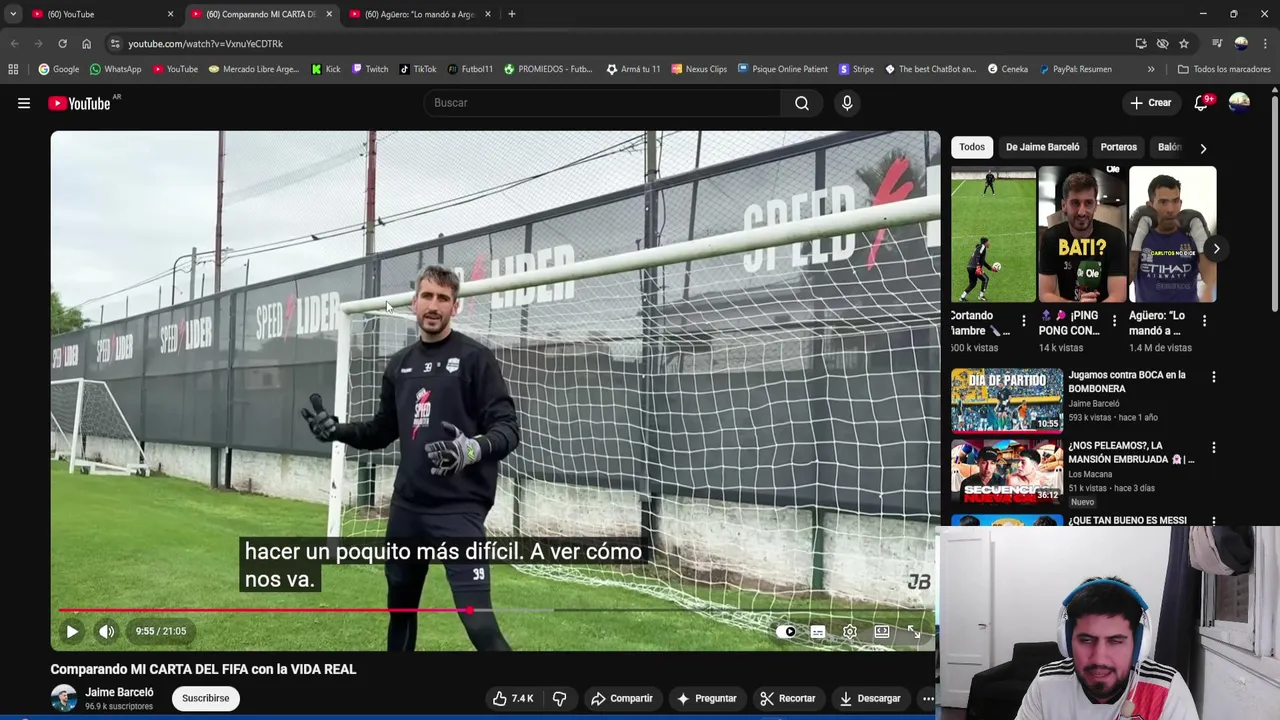Dislike the video
The width and height of the screenshot is (1280, 720).
560,698
